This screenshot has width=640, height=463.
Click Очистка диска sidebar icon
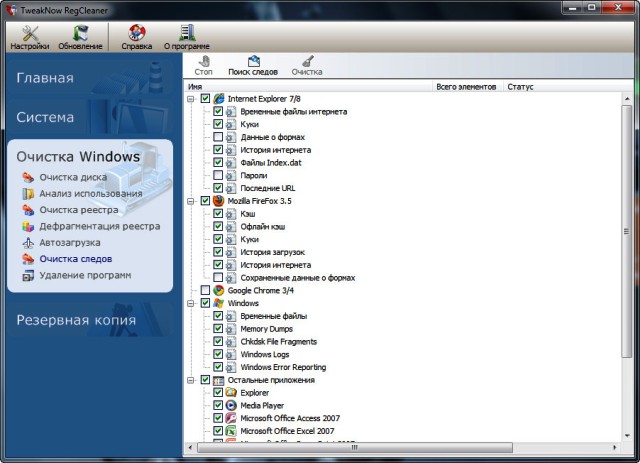click(x=28, y=177)
